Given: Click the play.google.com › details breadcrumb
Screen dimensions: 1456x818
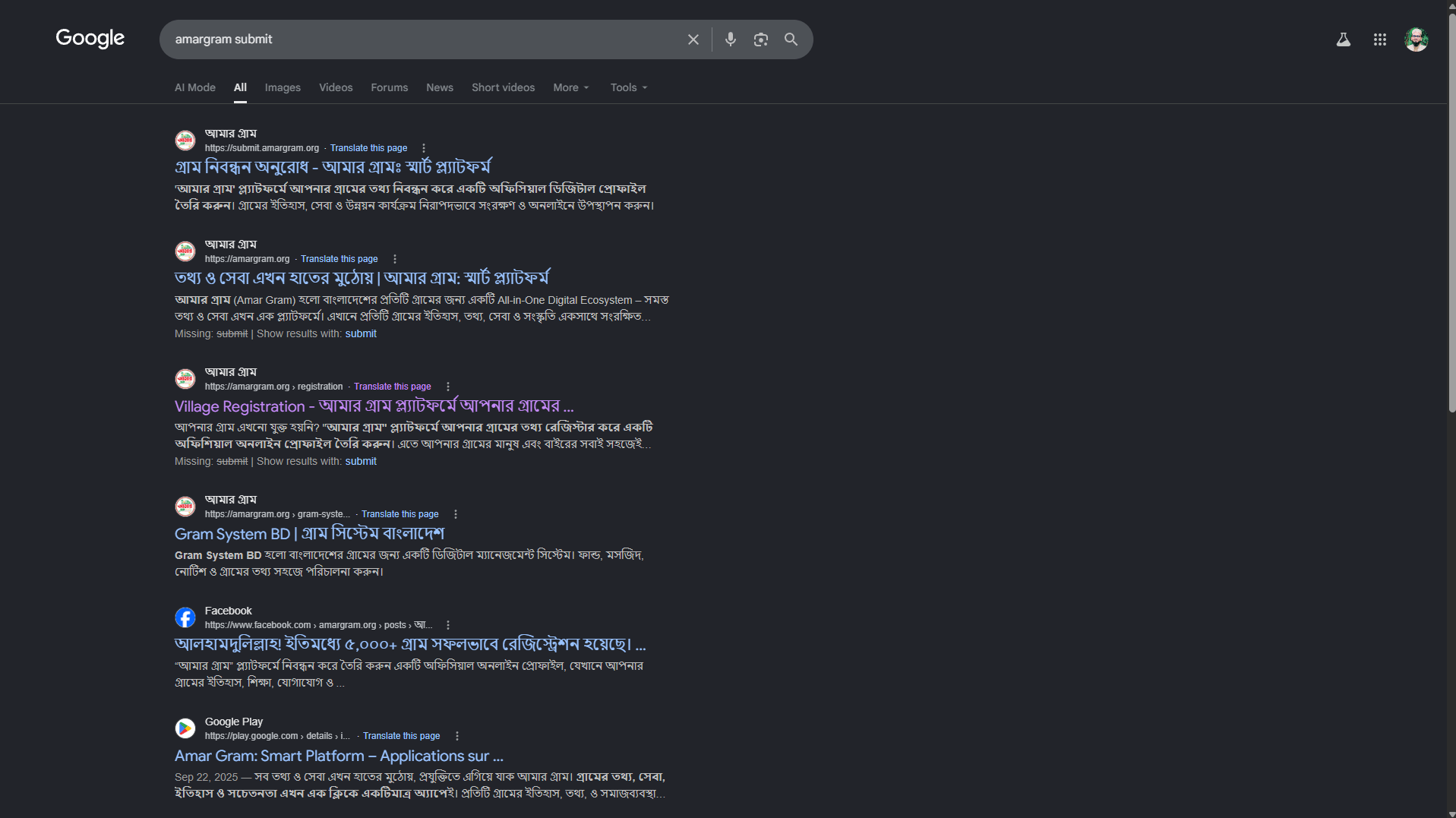Looking at the screenshot, I should coord(277,736).
